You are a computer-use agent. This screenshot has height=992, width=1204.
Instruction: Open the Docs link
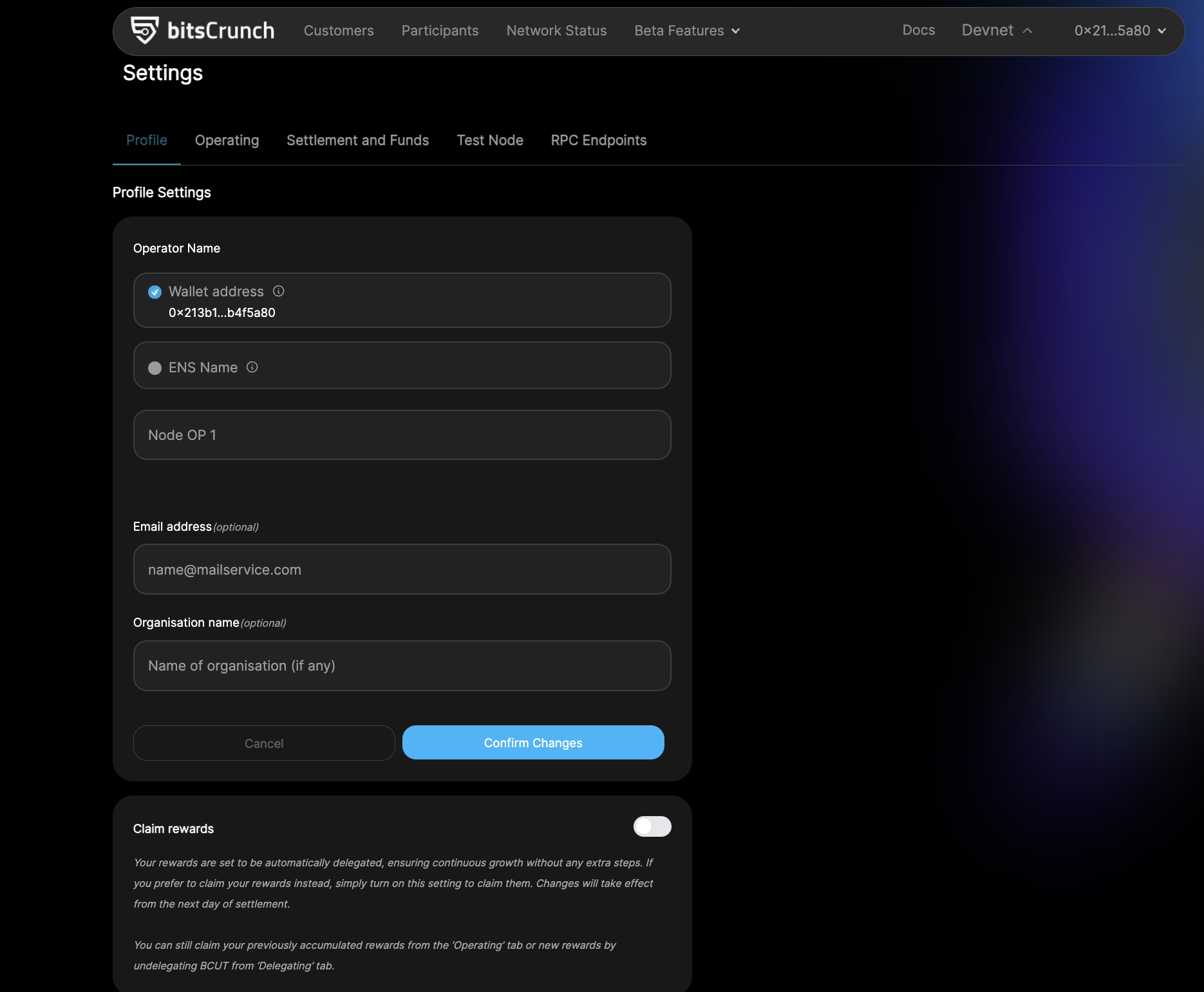(x=919, y=30)
